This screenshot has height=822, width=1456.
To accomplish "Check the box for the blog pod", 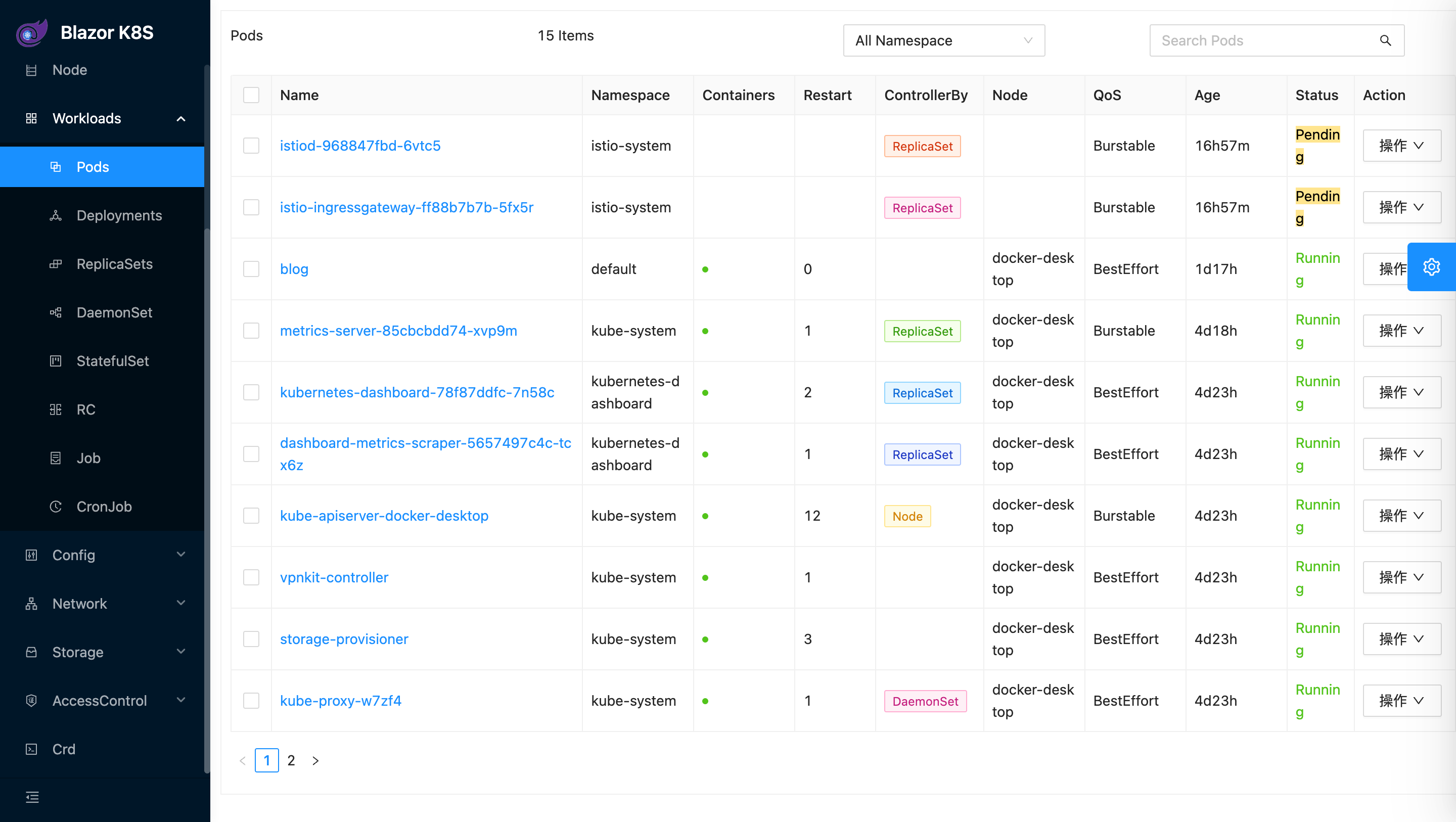I will (x=251, y=269).
